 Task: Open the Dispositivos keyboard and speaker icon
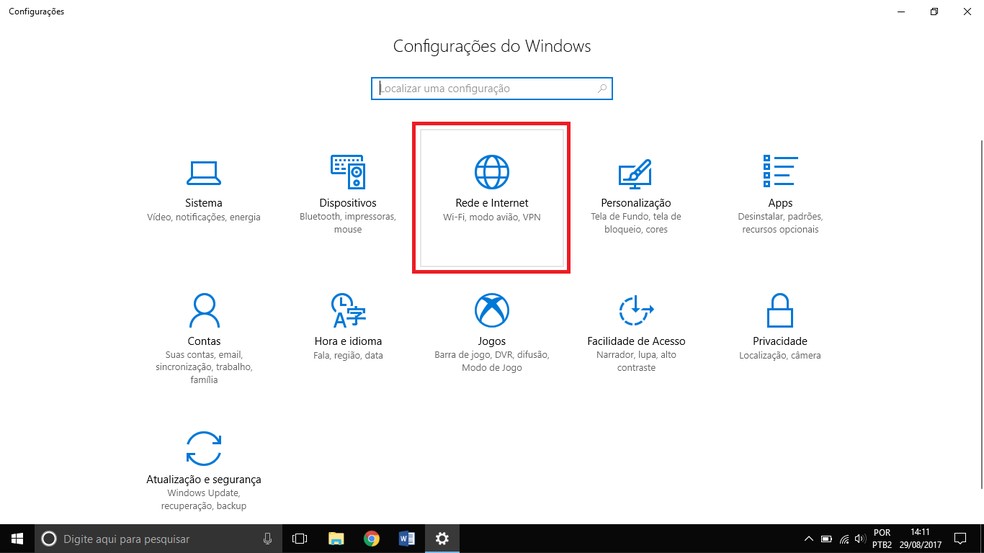point(348,171)
